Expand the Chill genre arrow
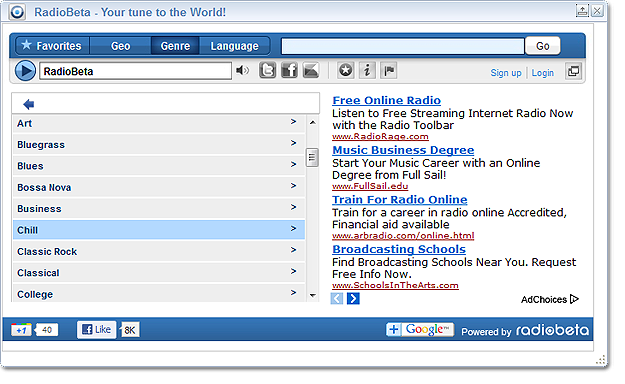 pyautogui.click(x=293, y=228)
